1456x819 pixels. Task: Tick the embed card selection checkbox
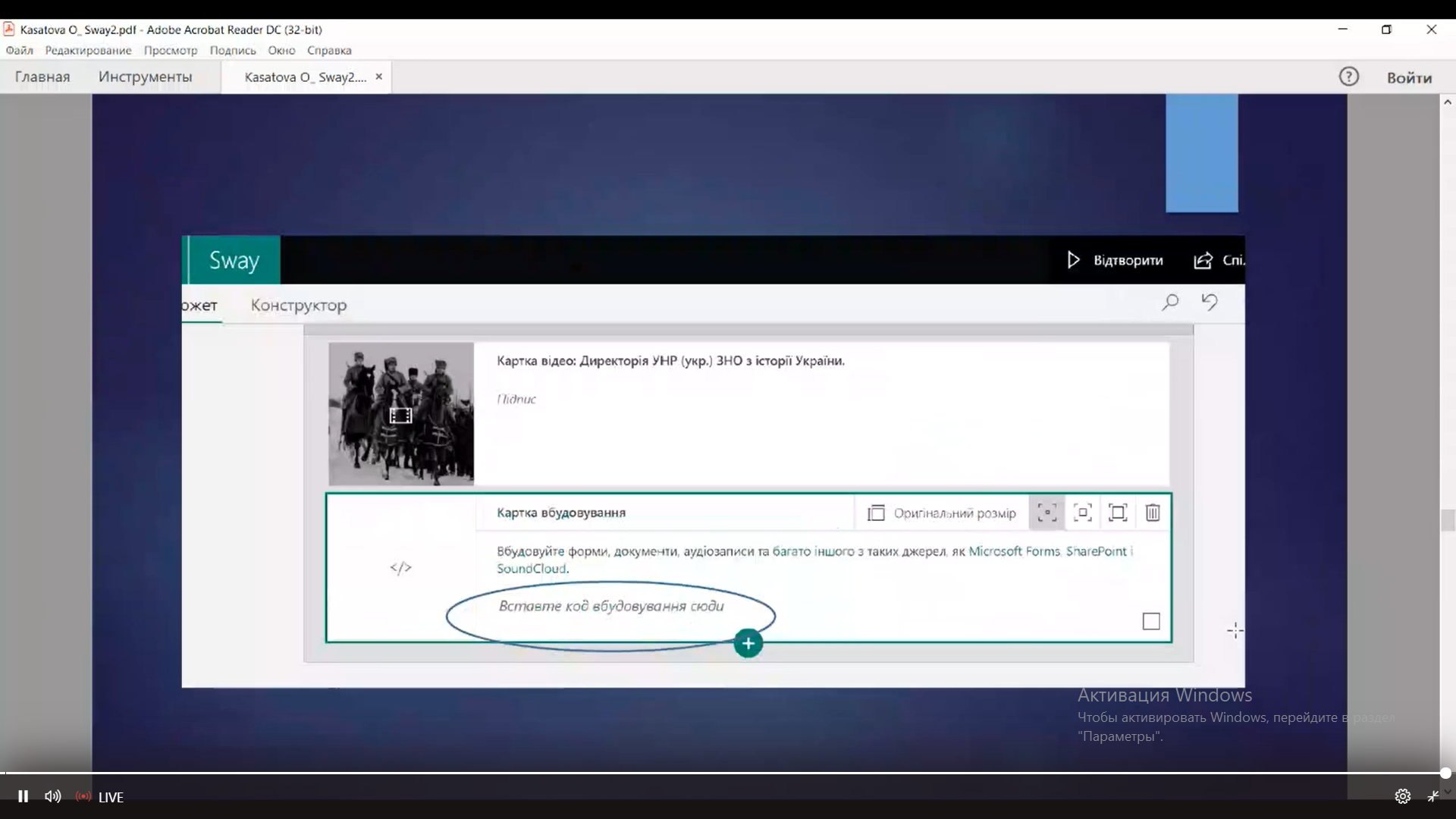(1151, 622)
